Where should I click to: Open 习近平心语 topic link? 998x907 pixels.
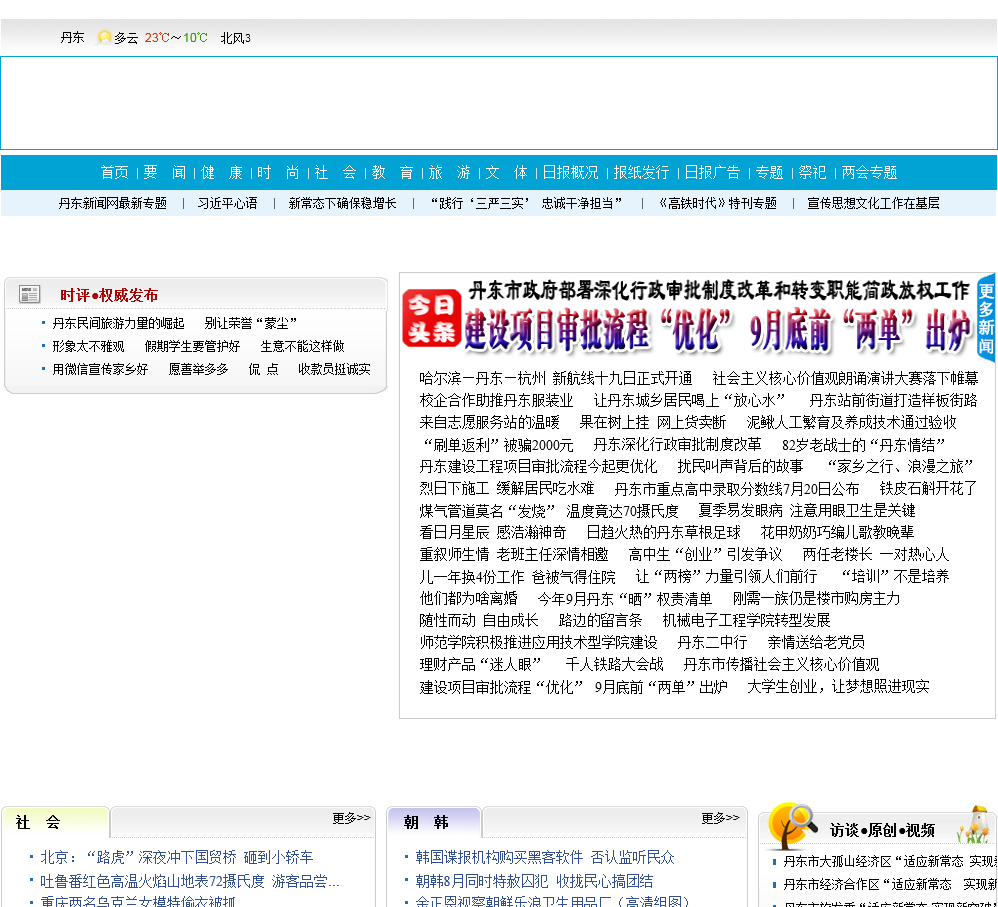pyautogui.click(x=227, y=204)
